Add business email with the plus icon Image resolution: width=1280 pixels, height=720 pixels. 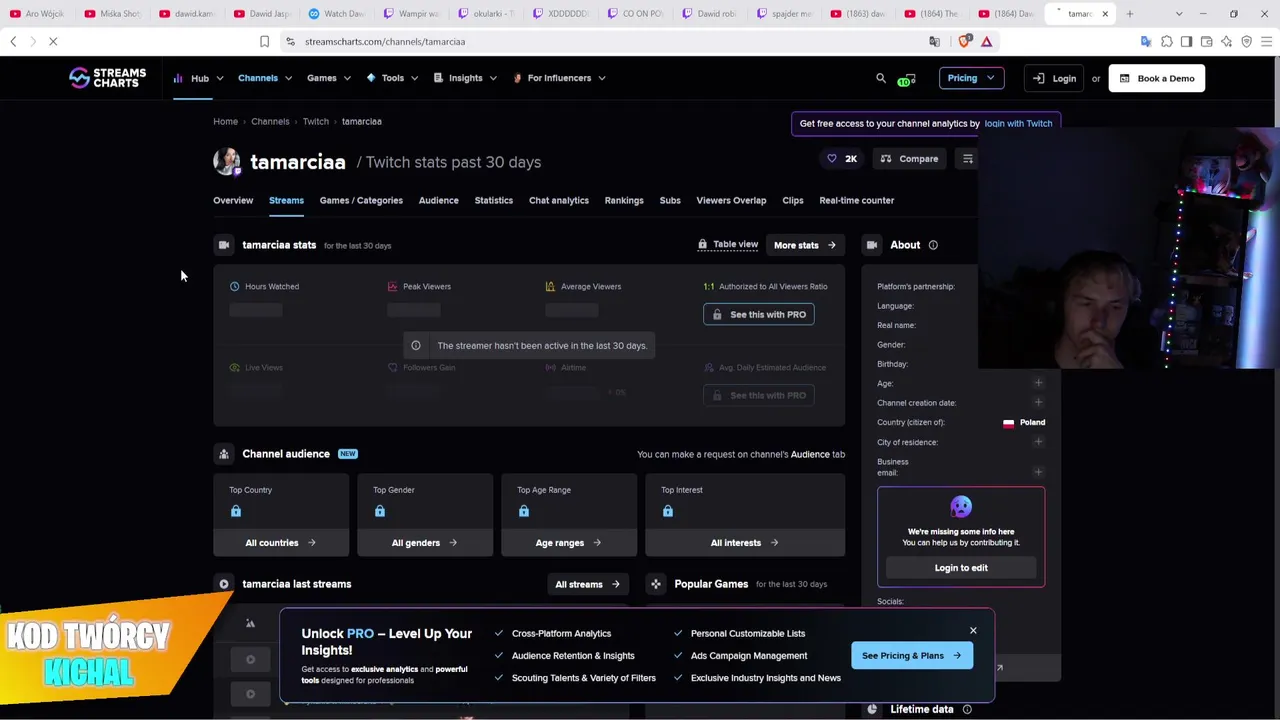[1038, 472]
